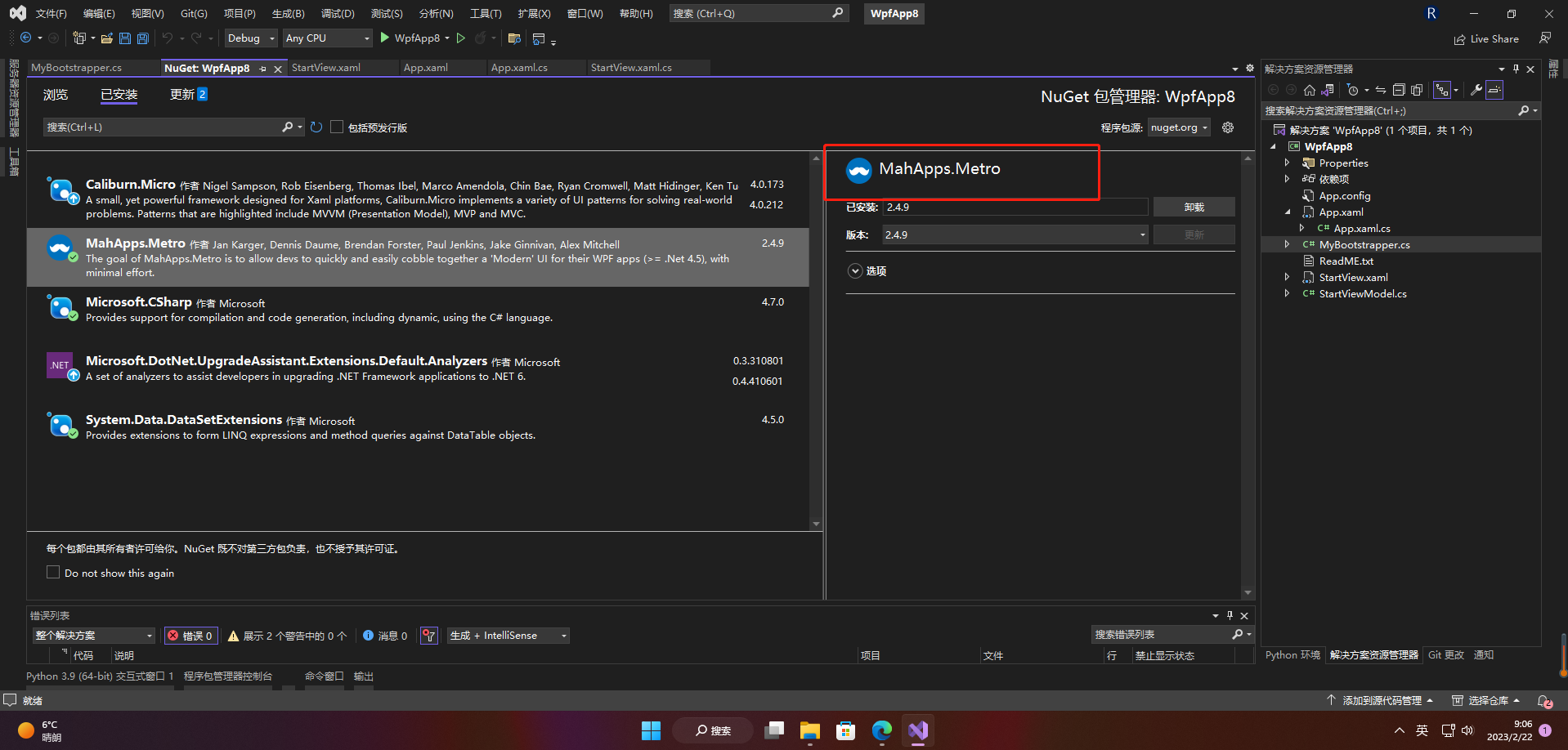1568x750 pixels.
Task: Select the Caliburn.Micro package row
Action: [418, 199]
